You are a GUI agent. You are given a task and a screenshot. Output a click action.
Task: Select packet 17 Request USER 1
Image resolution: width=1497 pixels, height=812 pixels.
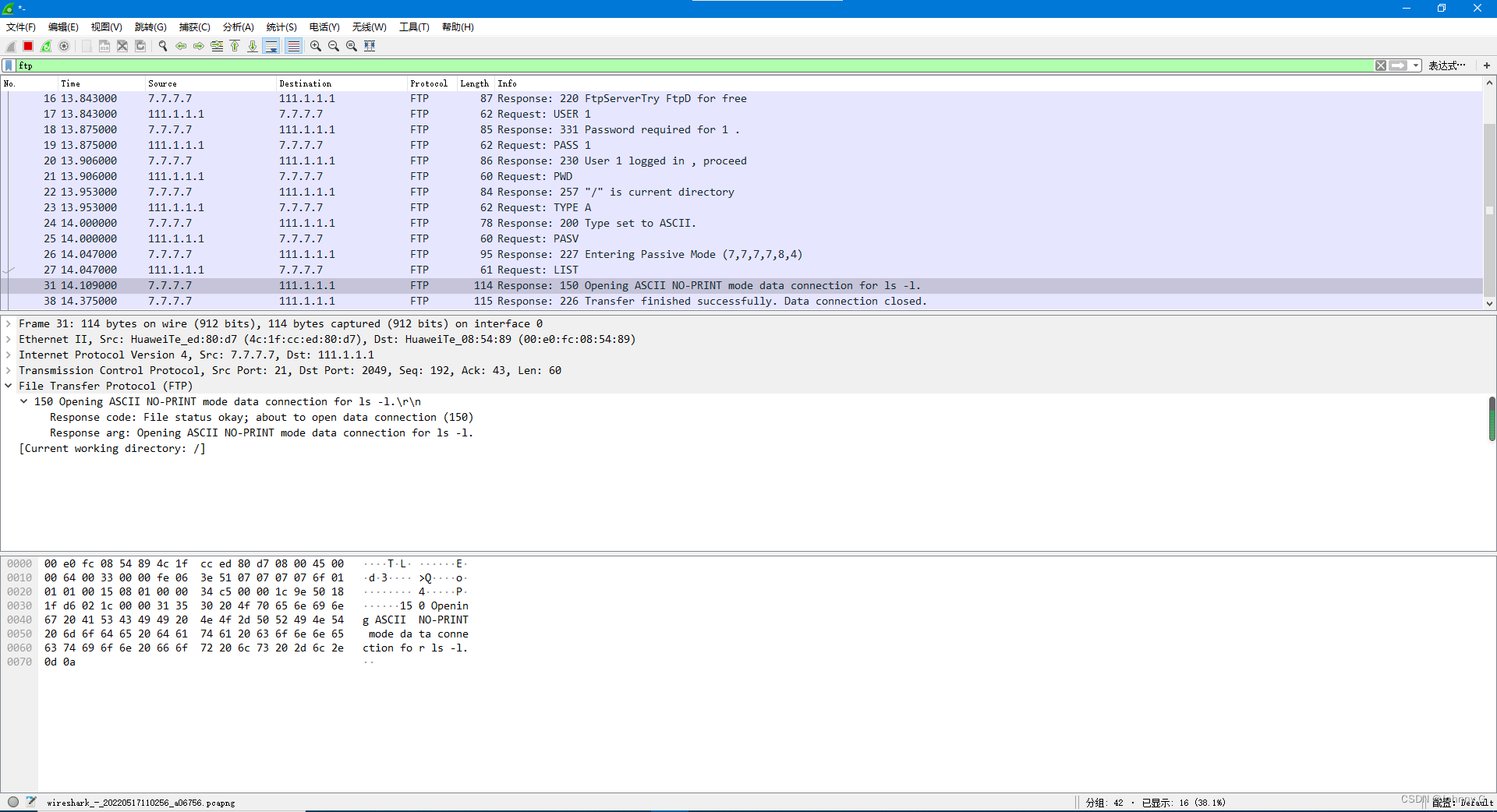click(741, 115)
